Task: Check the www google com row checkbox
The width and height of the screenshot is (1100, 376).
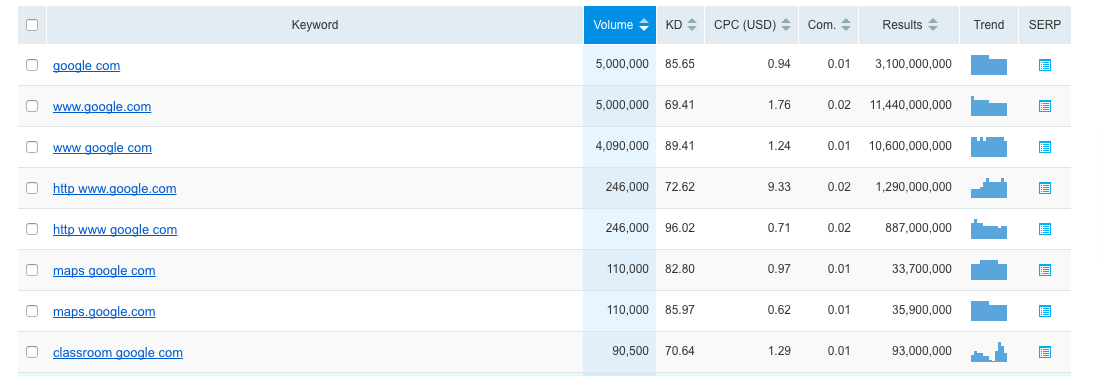Action: coord(32,147)
